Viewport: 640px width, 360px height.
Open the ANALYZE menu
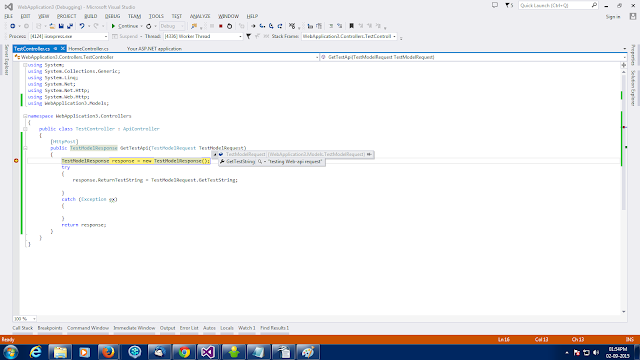[200, 16]
